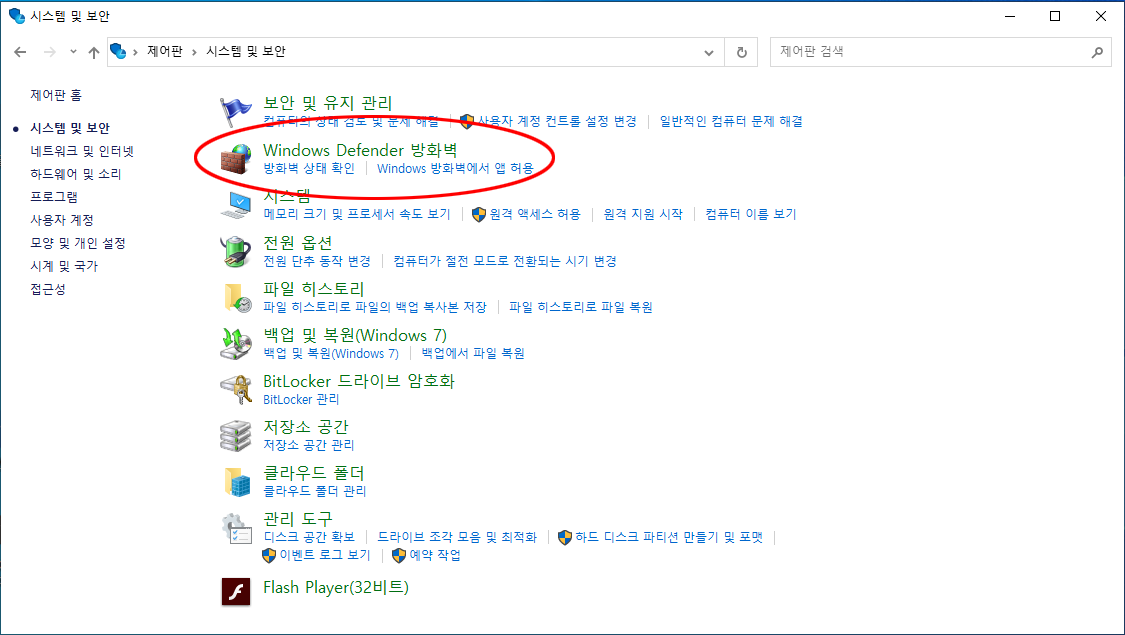1125x635 pixels.
Task: Click the forward navigation arrow
Action: [x=50, y=52]
